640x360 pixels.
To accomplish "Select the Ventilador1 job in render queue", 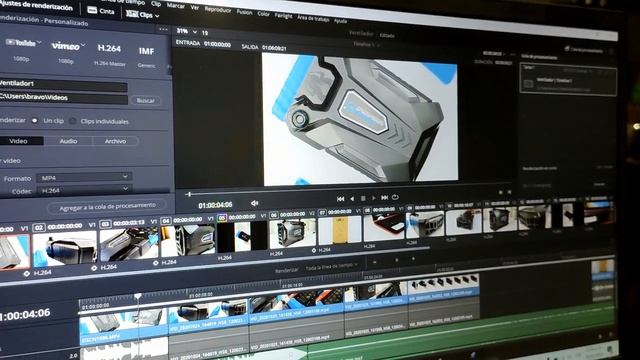I will (568, 81).
